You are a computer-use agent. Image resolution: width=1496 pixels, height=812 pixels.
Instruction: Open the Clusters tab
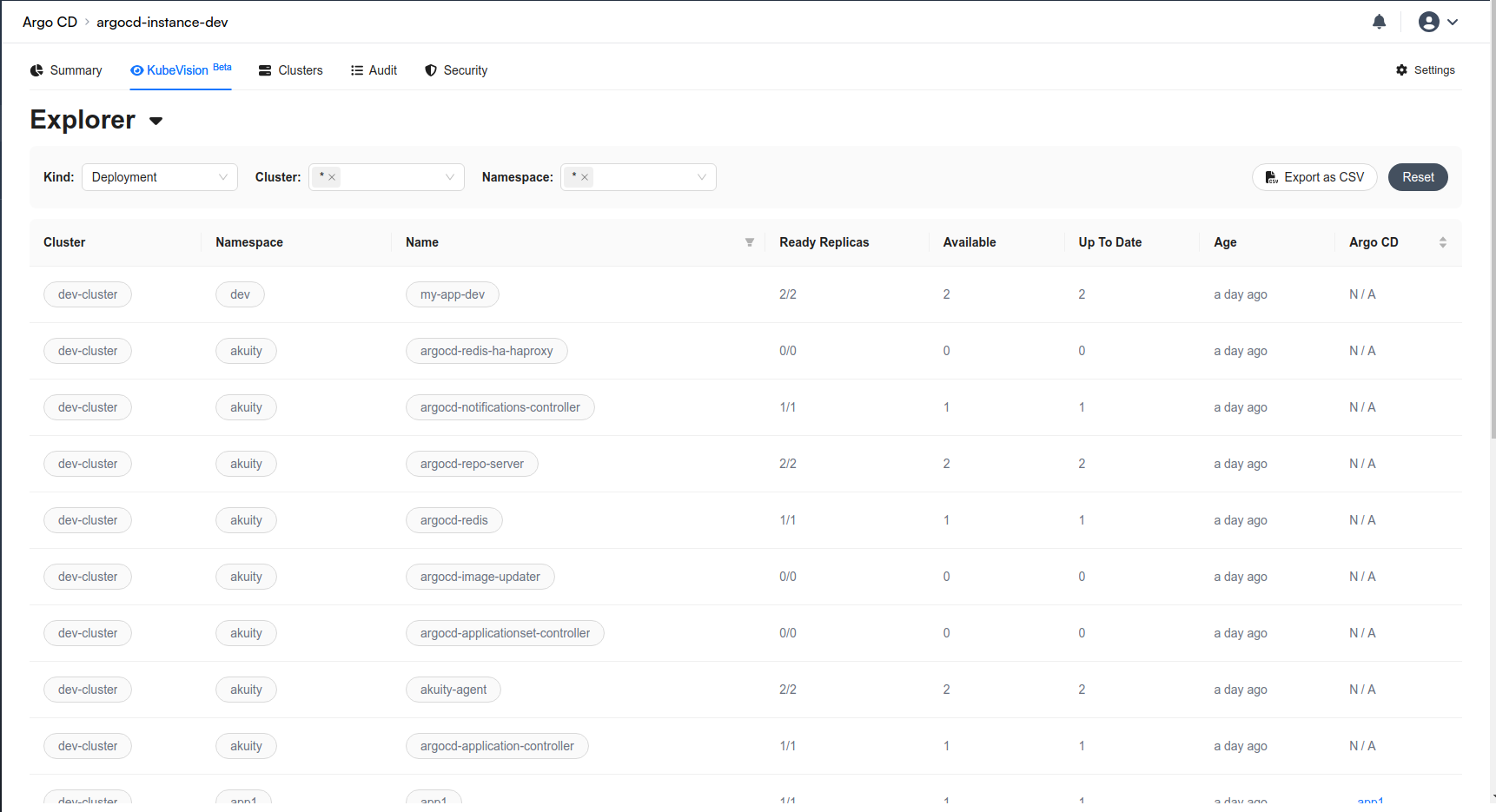(290, 70)
